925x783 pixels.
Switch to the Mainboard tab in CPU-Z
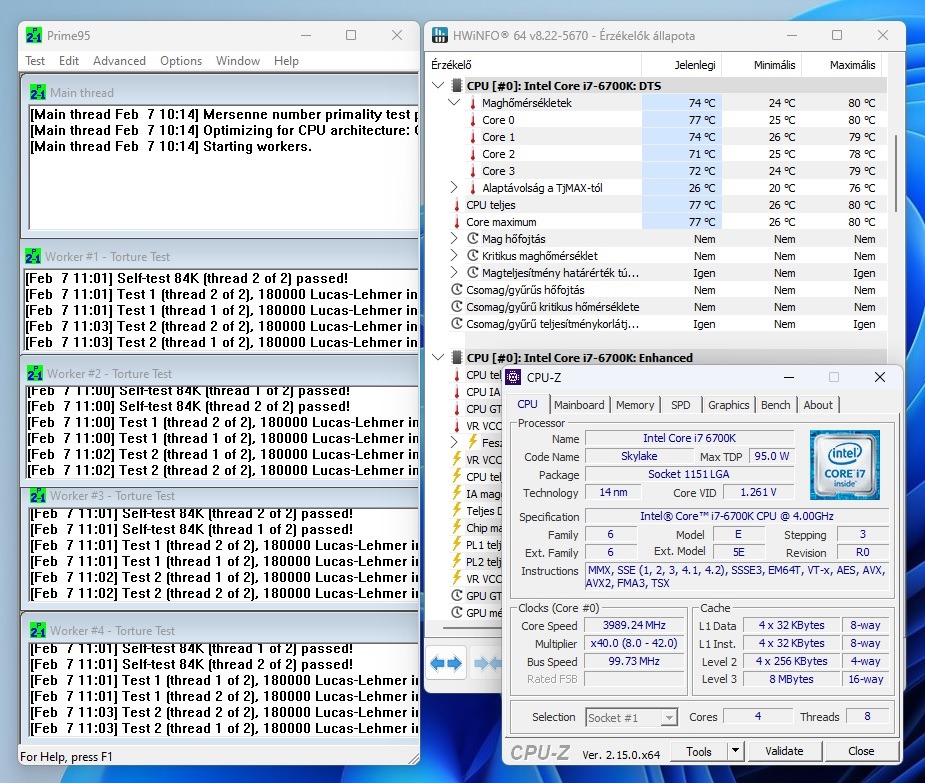coord(579,405)
